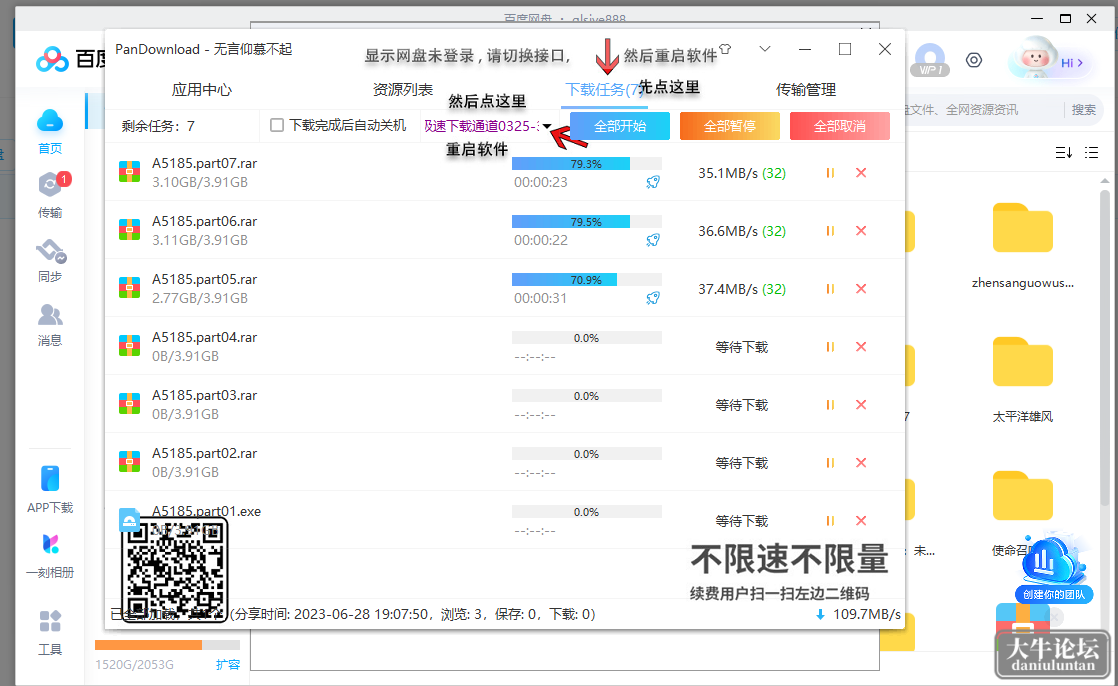Open 同步 in Baidu Netdisk sidebar
1118x686 pixels.
pos(50,261)
